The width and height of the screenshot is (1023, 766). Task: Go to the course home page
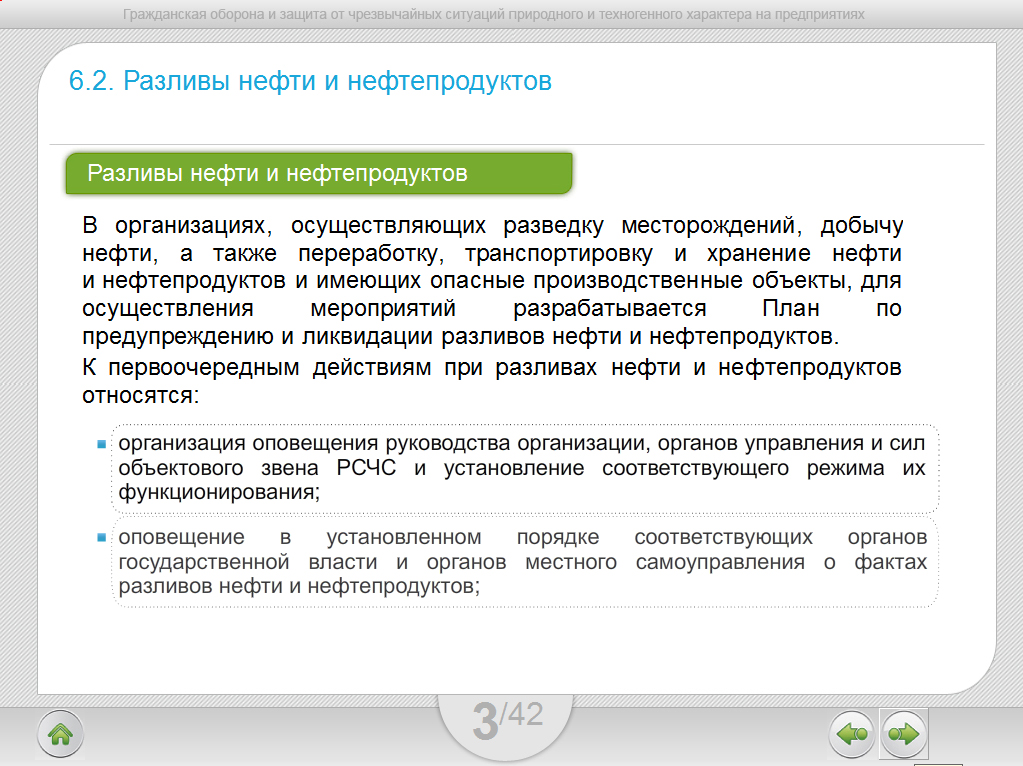coord(60,735)
